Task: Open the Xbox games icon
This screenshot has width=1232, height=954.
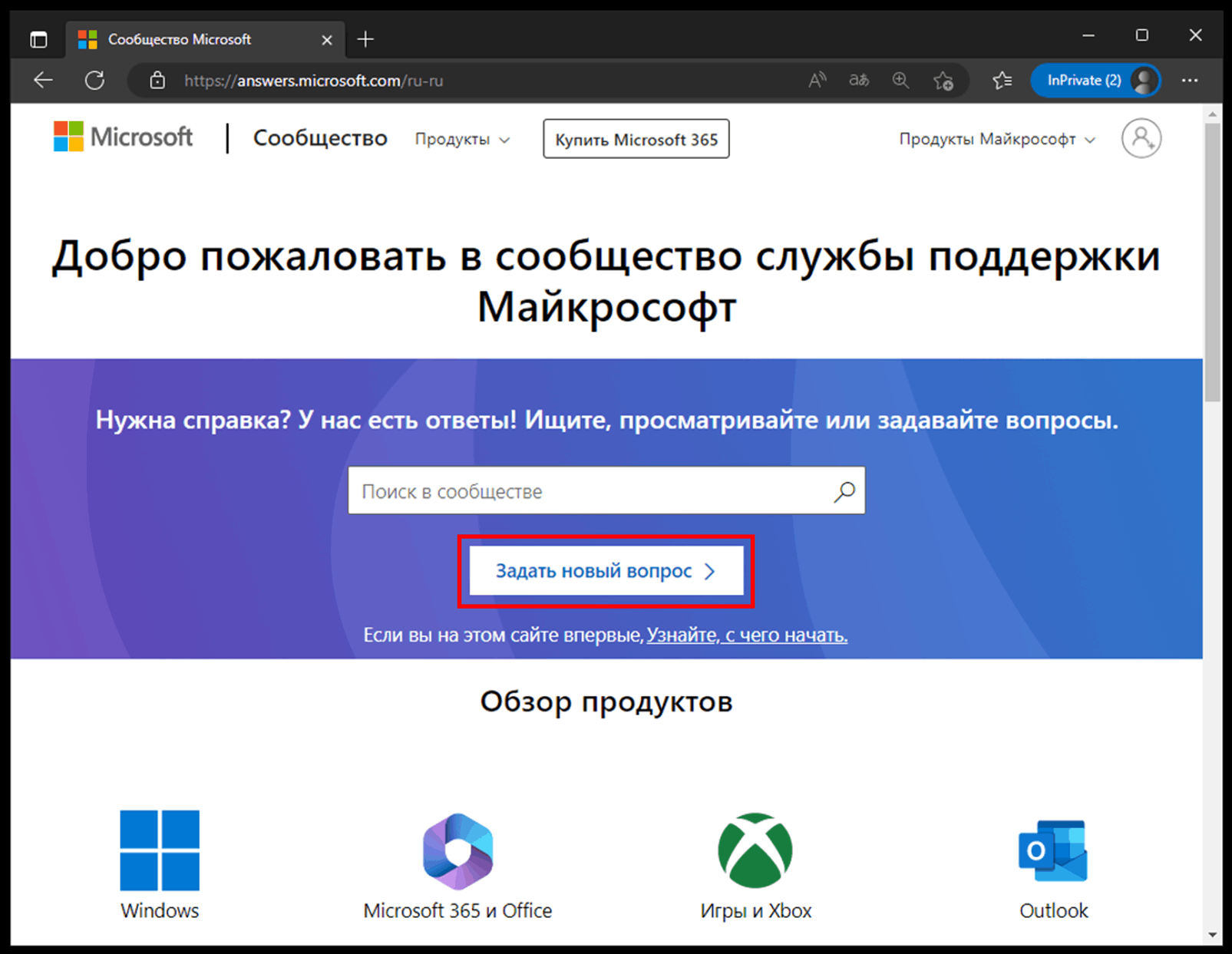Action: point(755,850)
